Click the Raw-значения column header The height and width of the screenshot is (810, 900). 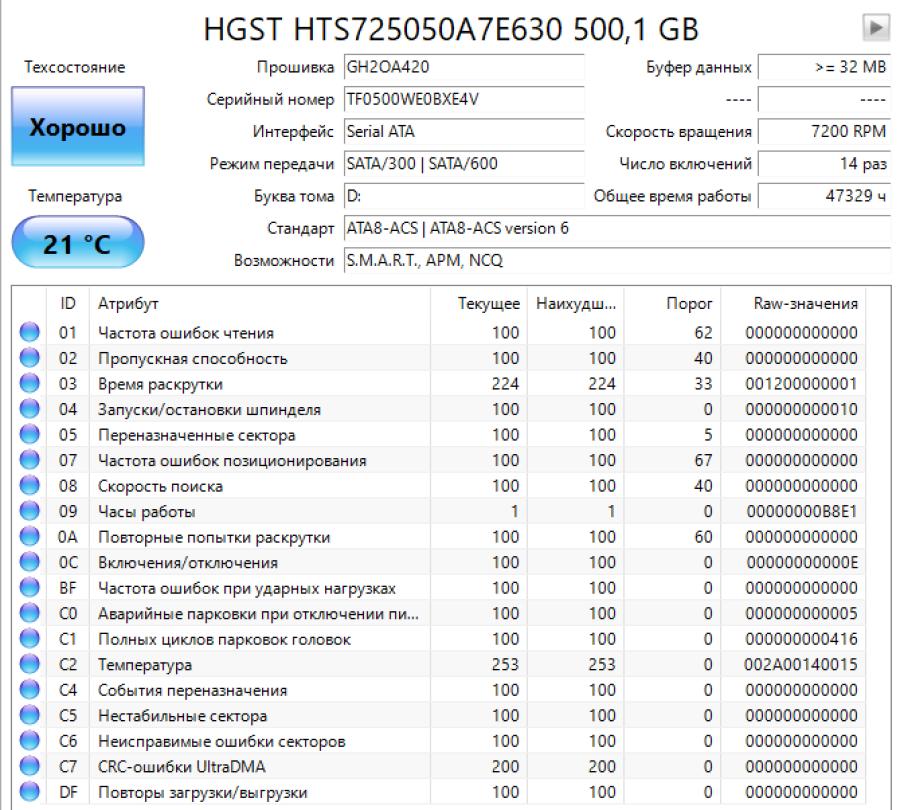[804, 303]
